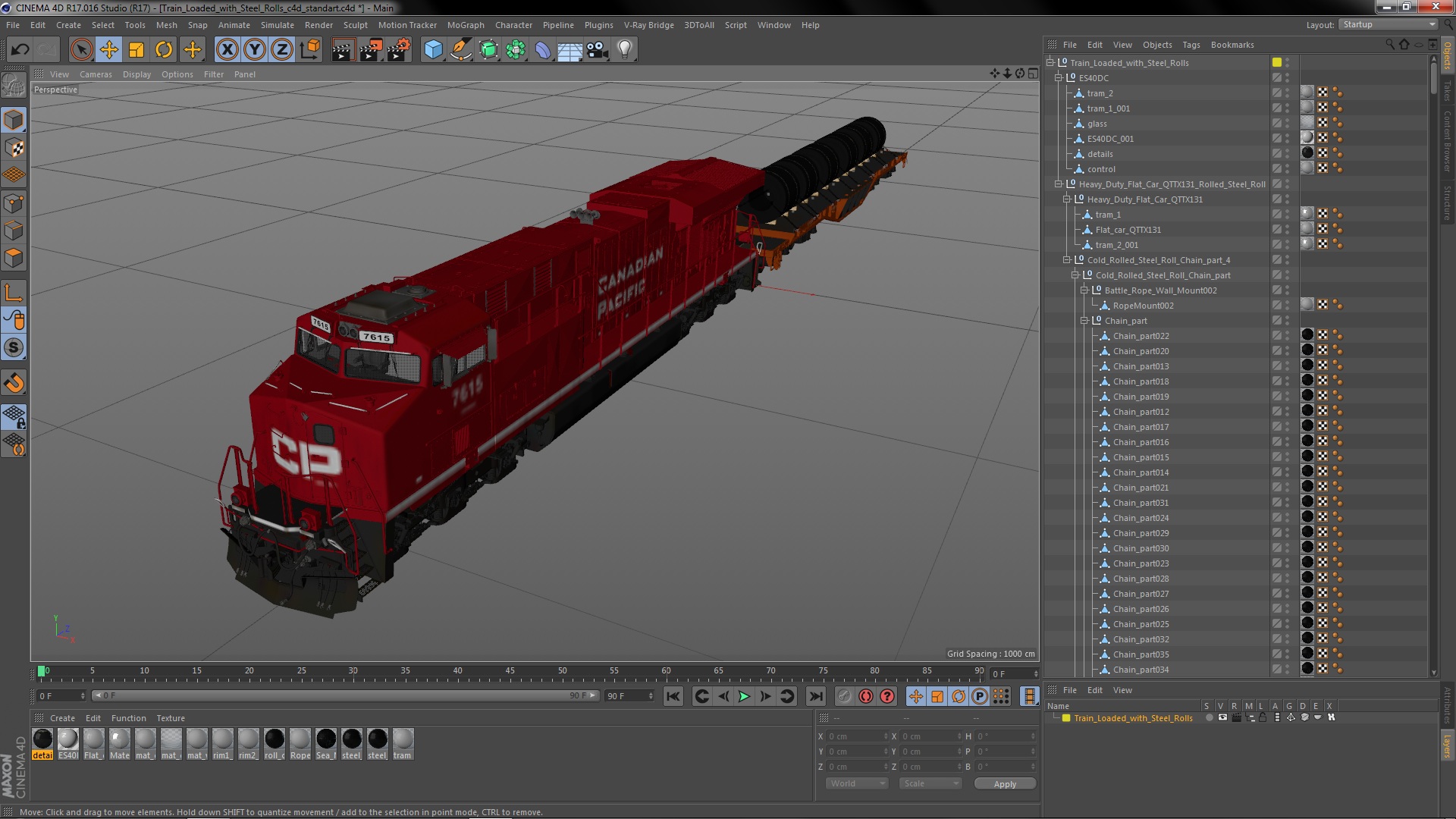Switch to Texture mode in left toolbar
The width and height of the screenshot is (1456, 819).
click(x=14, y=148)
